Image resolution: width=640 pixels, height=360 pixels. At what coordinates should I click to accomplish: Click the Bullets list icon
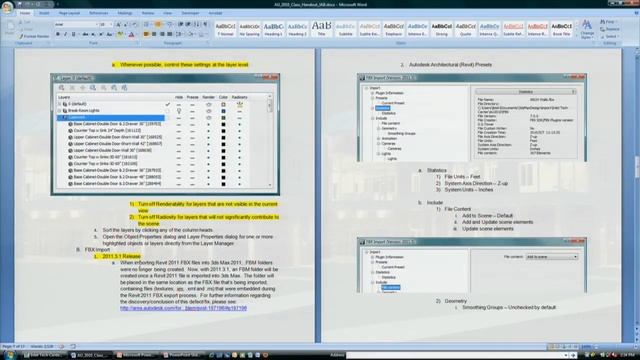146,24
